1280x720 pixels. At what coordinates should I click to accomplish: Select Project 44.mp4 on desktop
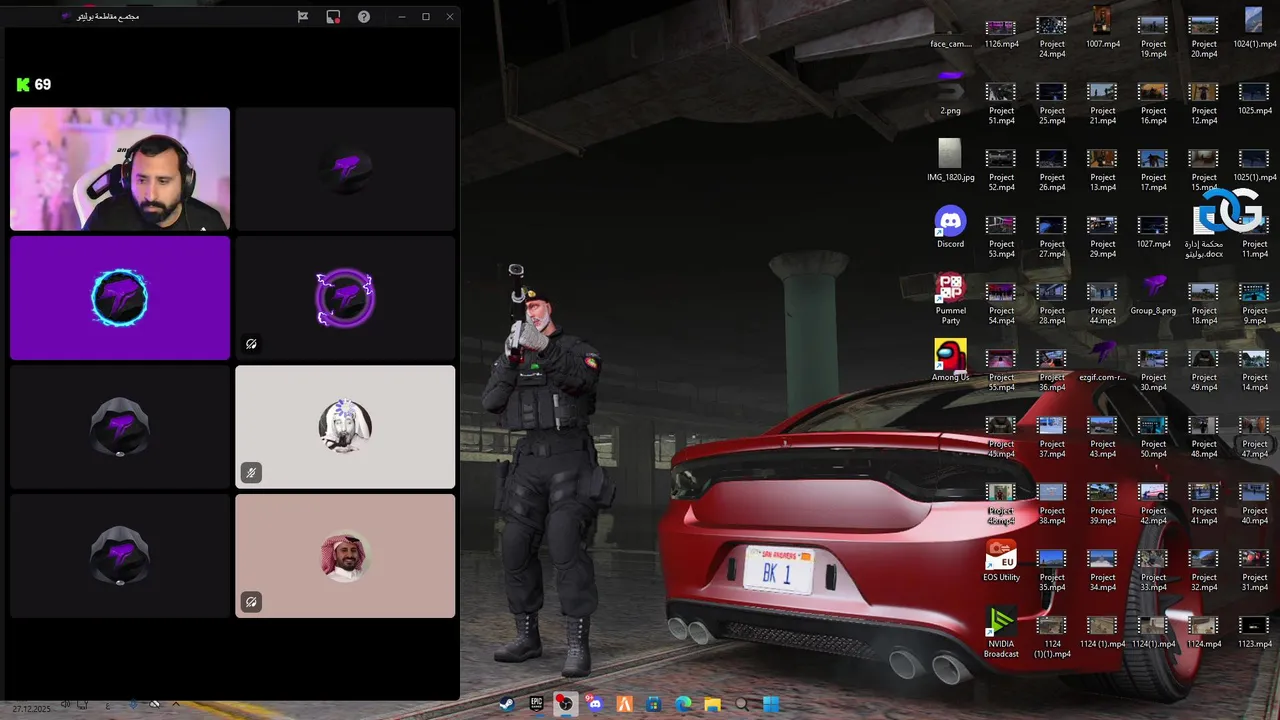[1102, 304]
